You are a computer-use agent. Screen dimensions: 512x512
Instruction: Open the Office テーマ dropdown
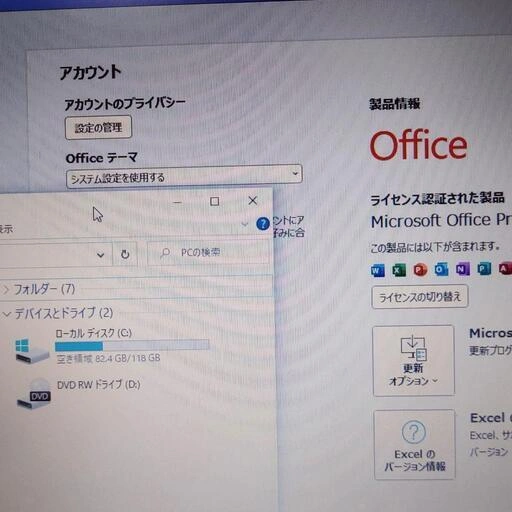(184, 176)
